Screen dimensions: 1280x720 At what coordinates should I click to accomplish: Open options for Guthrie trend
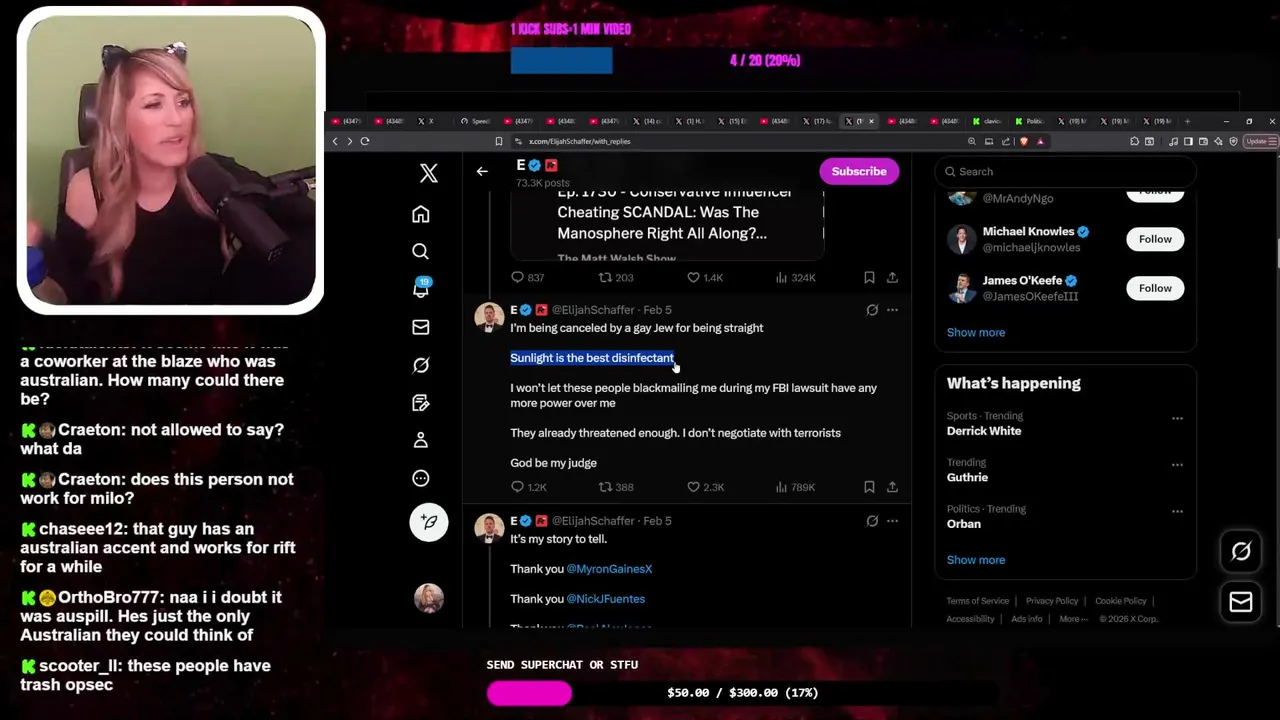[x=1177, y=465]
